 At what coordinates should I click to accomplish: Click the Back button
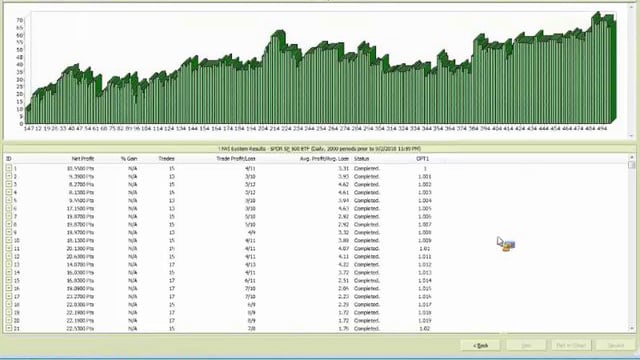(x=480, y=345)
